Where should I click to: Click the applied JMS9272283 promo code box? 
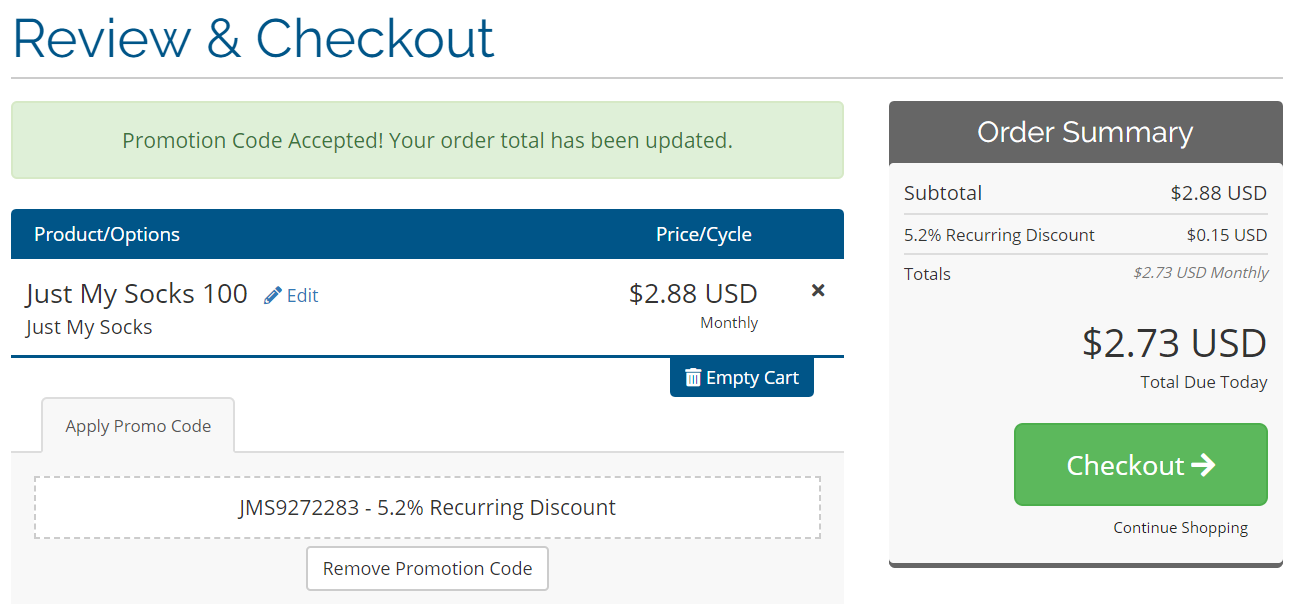(427, 508)
